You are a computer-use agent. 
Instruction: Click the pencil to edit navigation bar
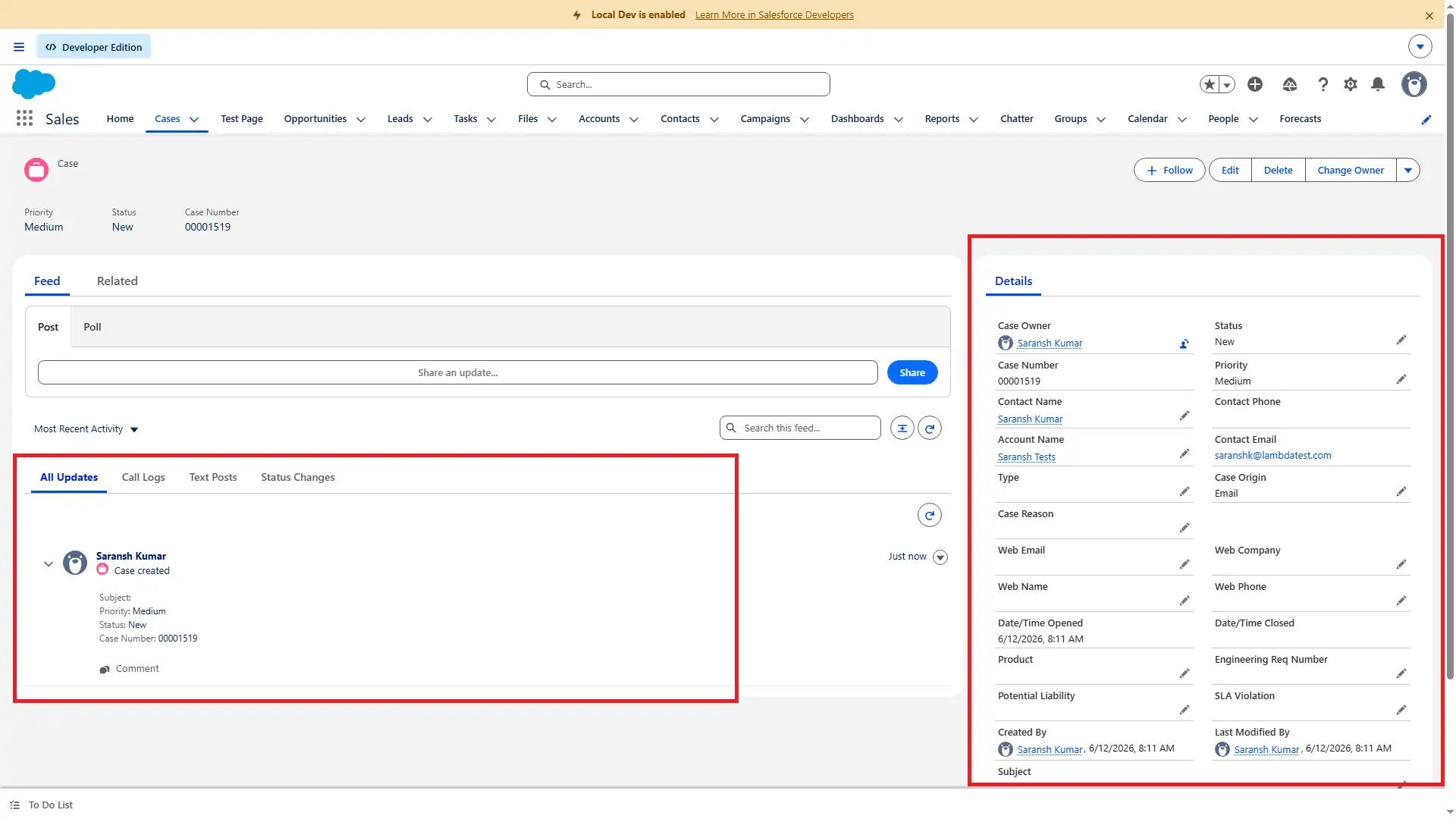pyautogui.click(x=1426, y=120)
